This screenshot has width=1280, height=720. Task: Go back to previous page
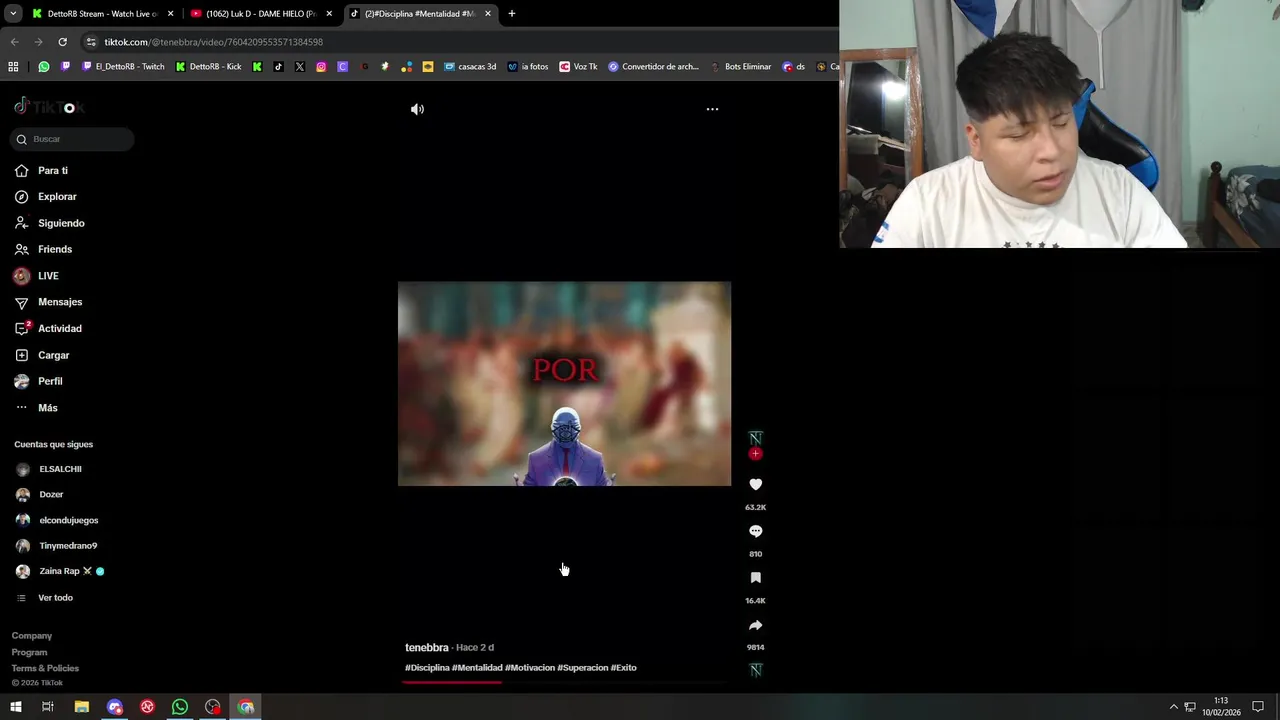pyautogui.click(x=14, y=42)
